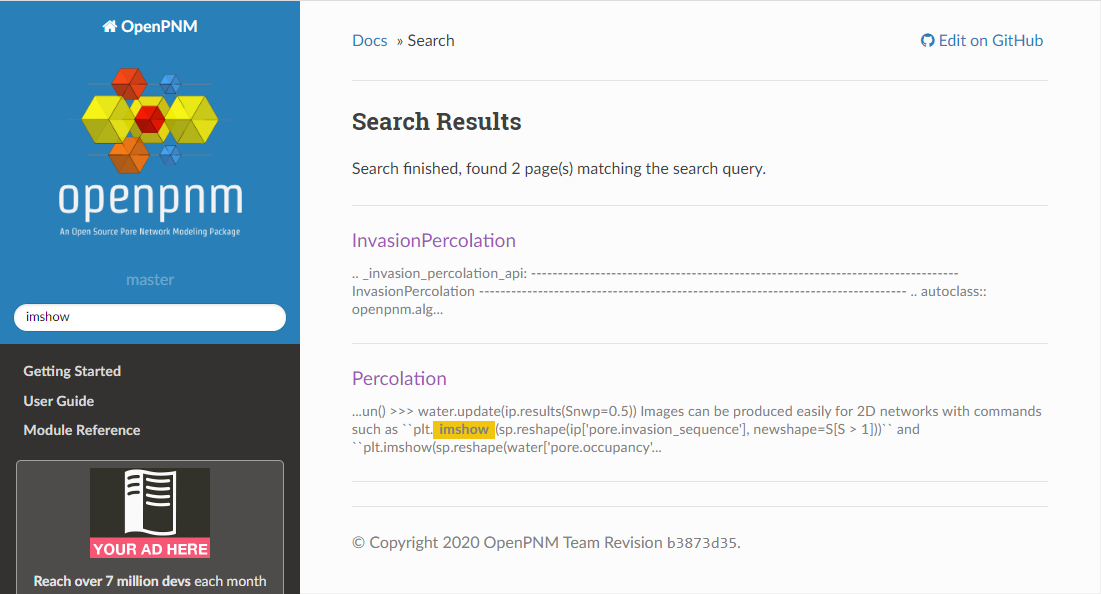Open the User Guide section
Viewport: 1101px width, 594px height.
(58, 400)
